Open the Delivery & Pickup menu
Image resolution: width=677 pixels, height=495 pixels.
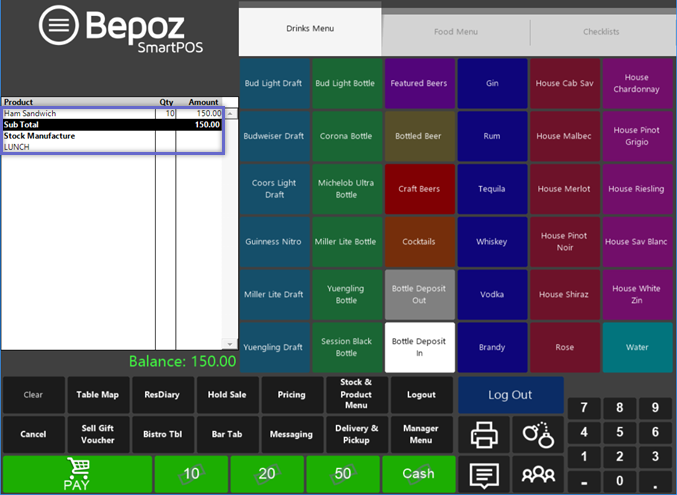pos(356,435)
